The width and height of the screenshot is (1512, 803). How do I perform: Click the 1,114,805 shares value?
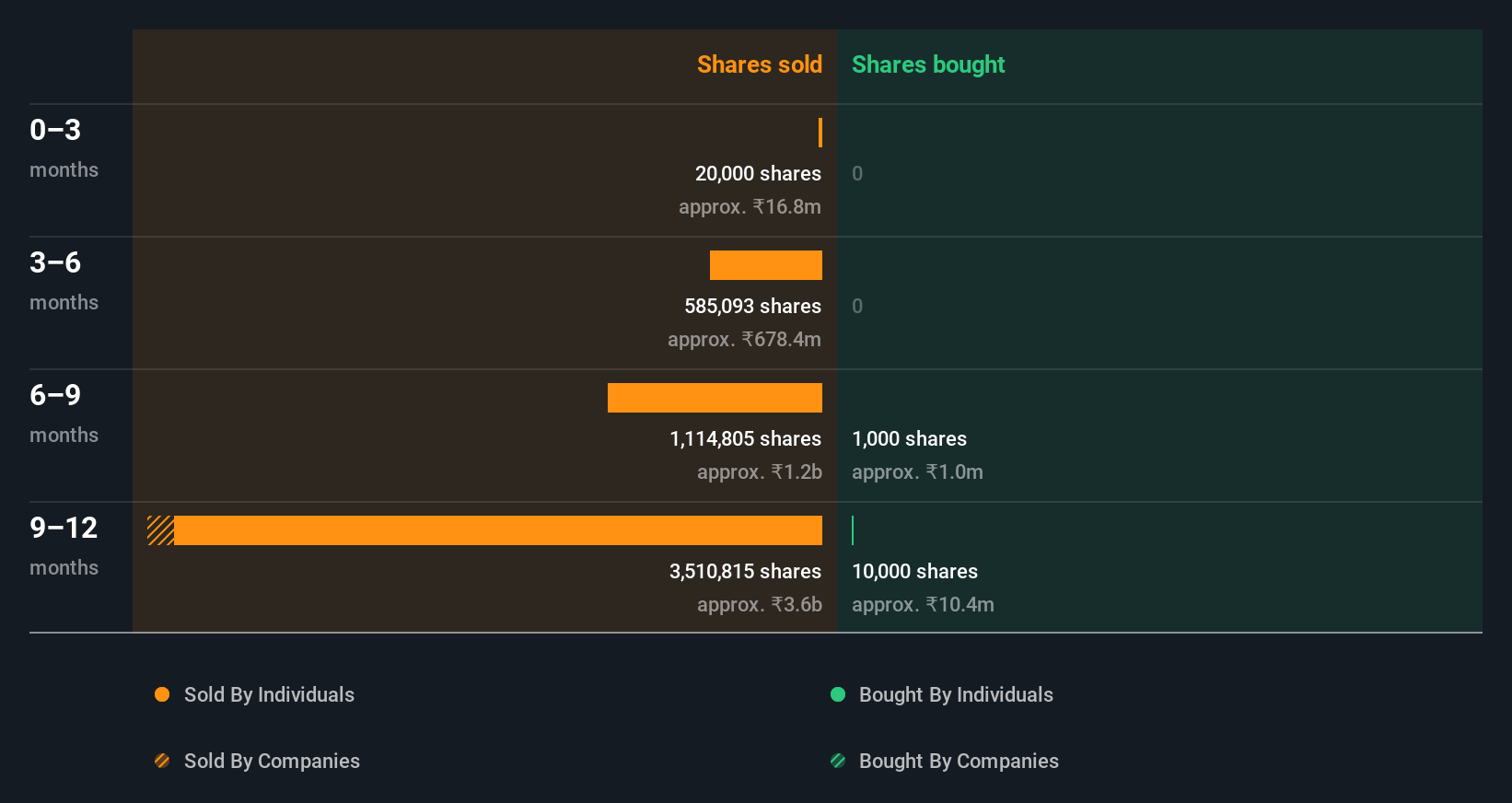pyautogui.click(x=745, y=438)
